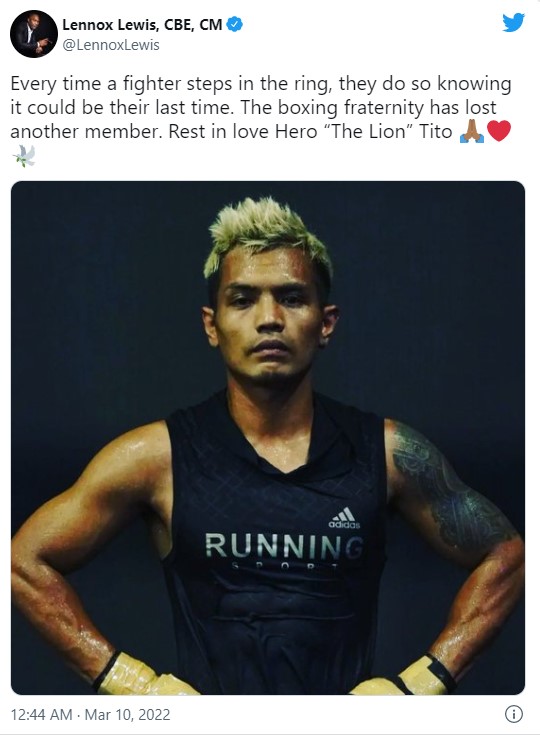Screen dimensions: 540x735
Task: Click the "The Lion" Tito nickname text
Action: point(387,132)
